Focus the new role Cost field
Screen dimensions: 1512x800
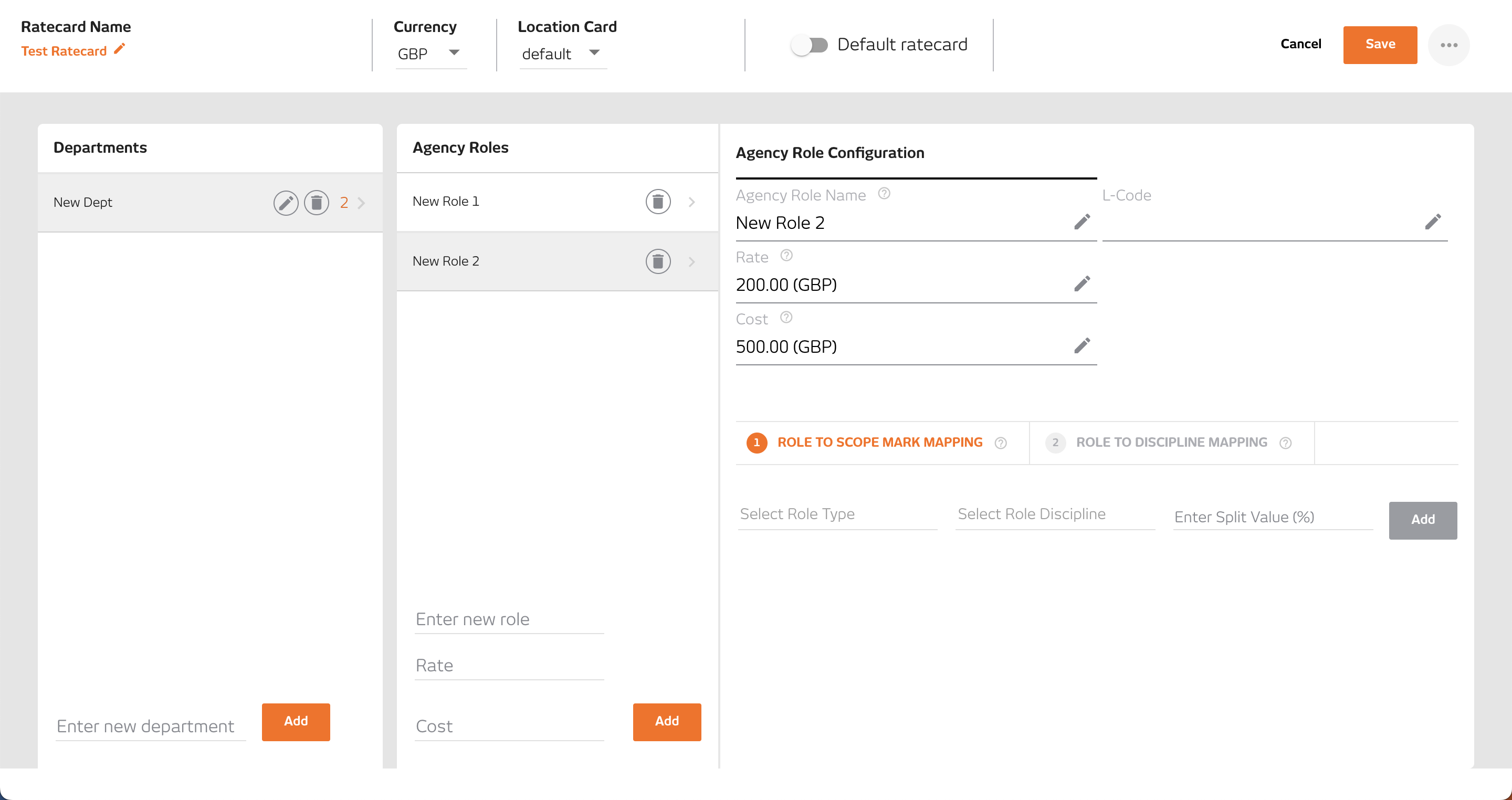point(509,727)
